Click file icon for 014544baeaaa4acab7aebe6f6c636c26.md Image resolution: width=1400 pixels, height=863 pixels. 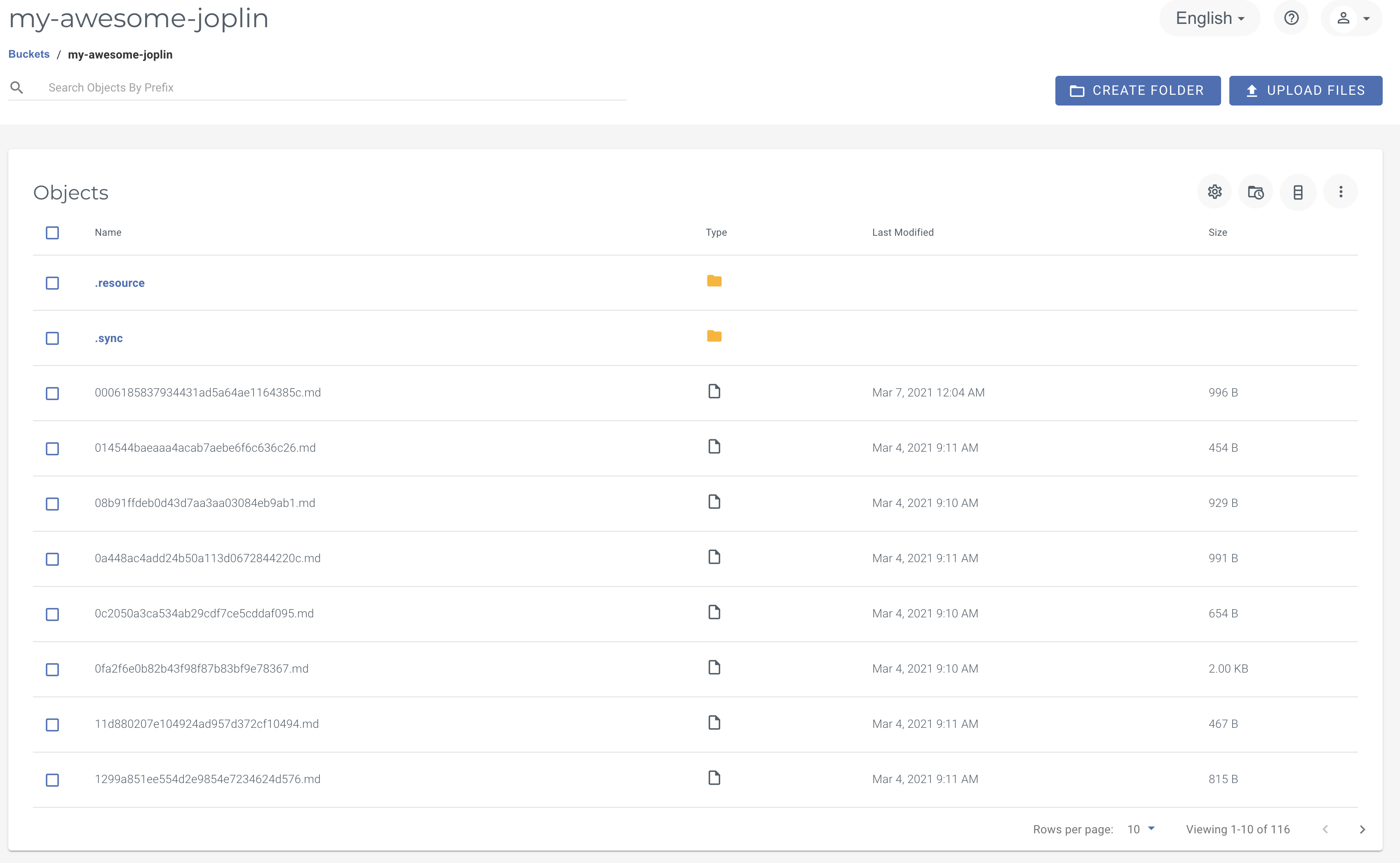[714, 447]
